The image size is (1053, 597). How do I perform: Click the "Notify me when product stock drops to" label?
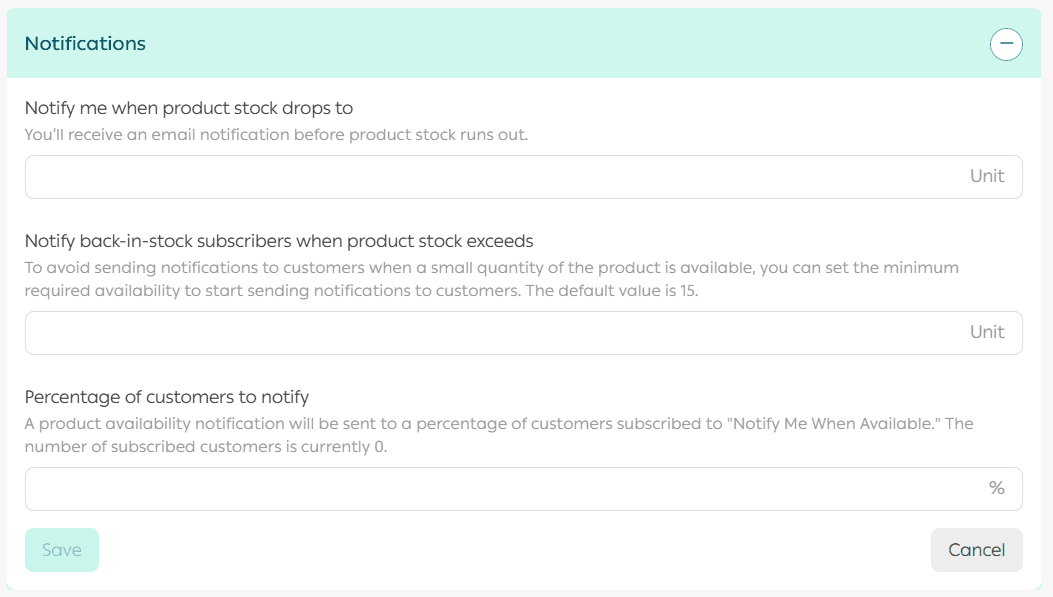click(x=189, y=108)
